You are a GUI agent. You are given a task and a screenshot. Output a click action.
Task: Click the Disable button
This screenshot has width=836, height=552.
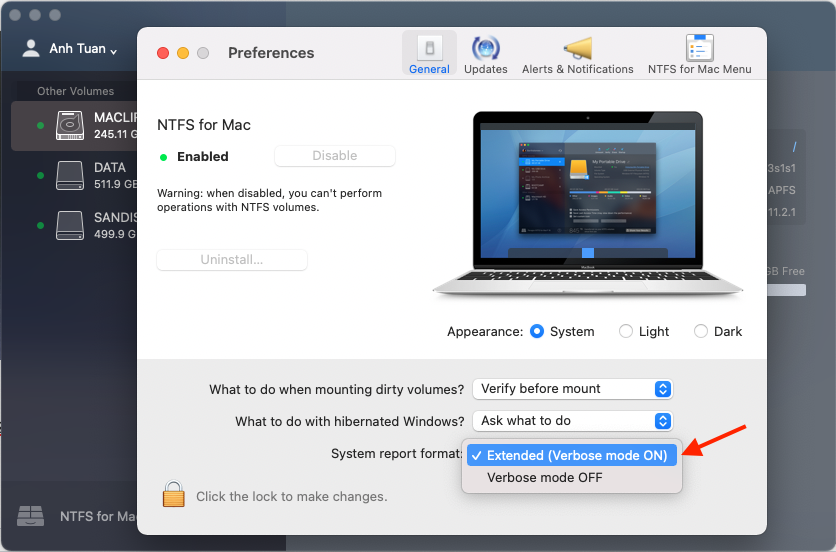tap(334, 156)
